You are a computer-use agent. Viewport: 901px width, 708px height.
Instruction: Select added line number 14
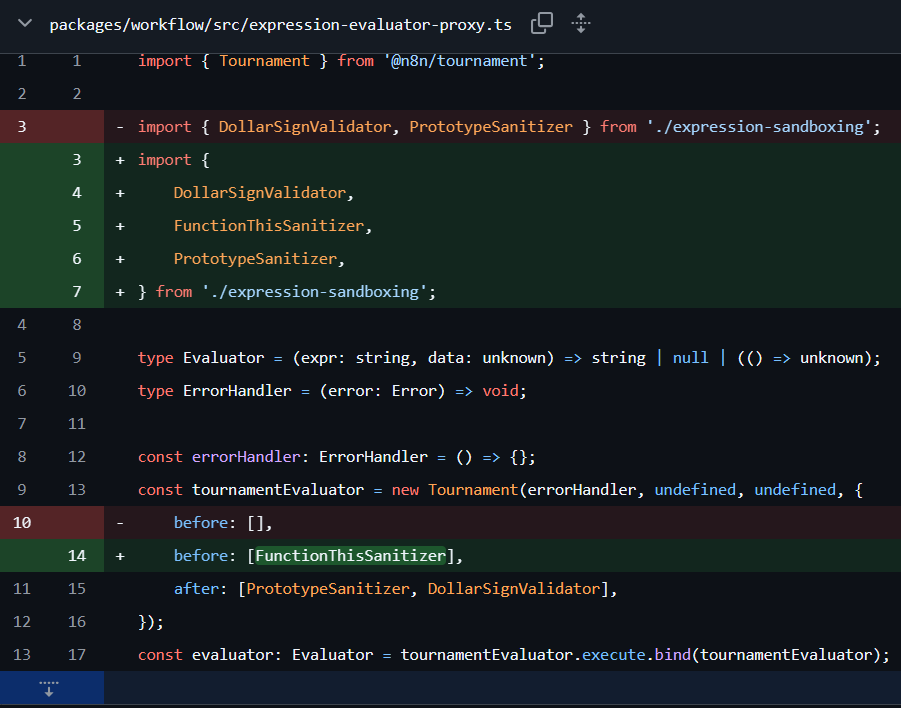(77, 556)
